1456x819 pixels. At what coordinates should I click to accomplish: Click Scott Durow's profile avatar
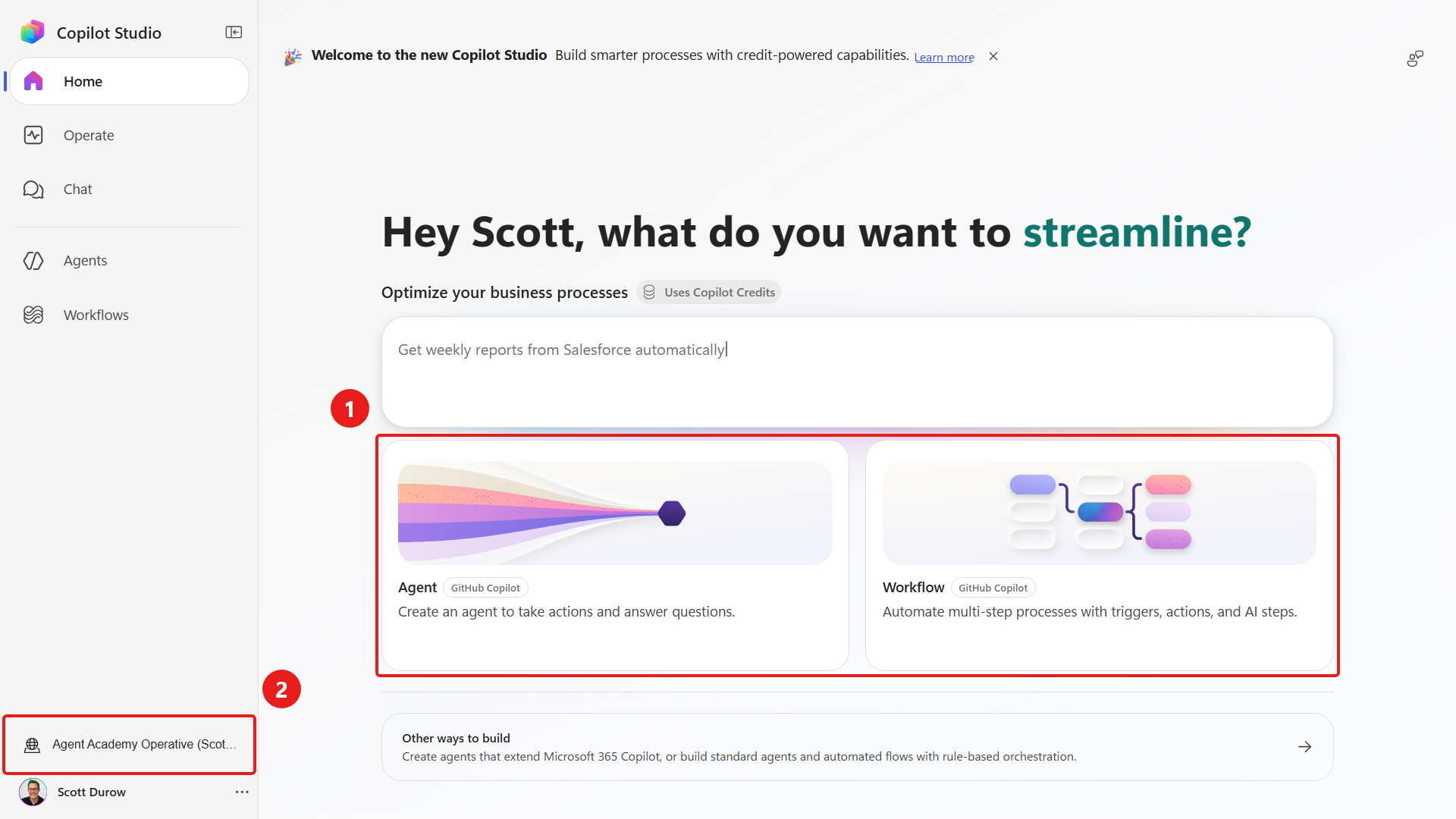(x=33, y=792)
